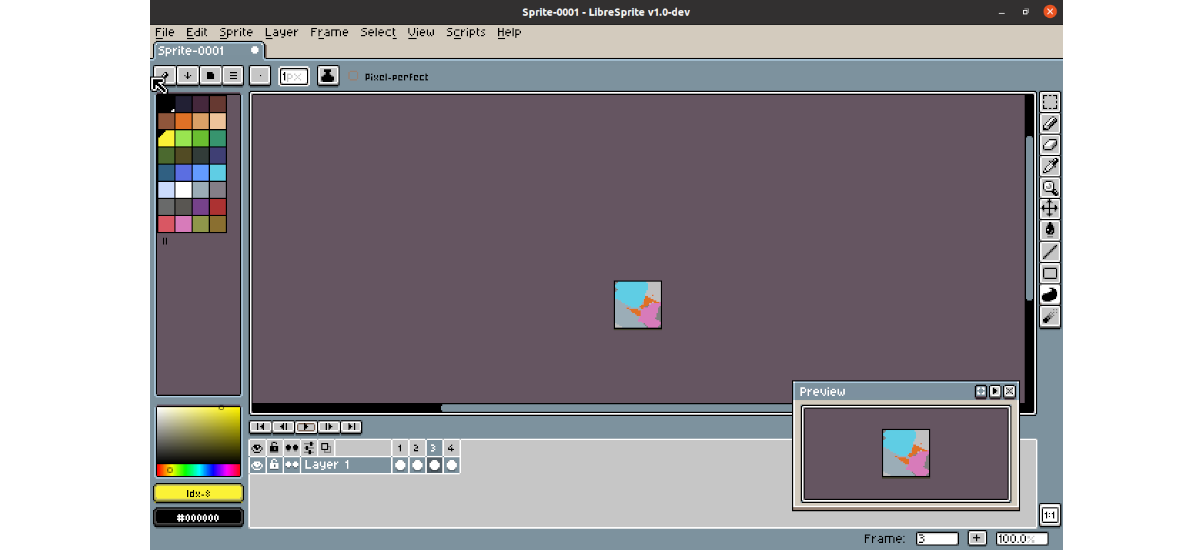
Task: Open the Sprite menu
Action: click(236, 32)
